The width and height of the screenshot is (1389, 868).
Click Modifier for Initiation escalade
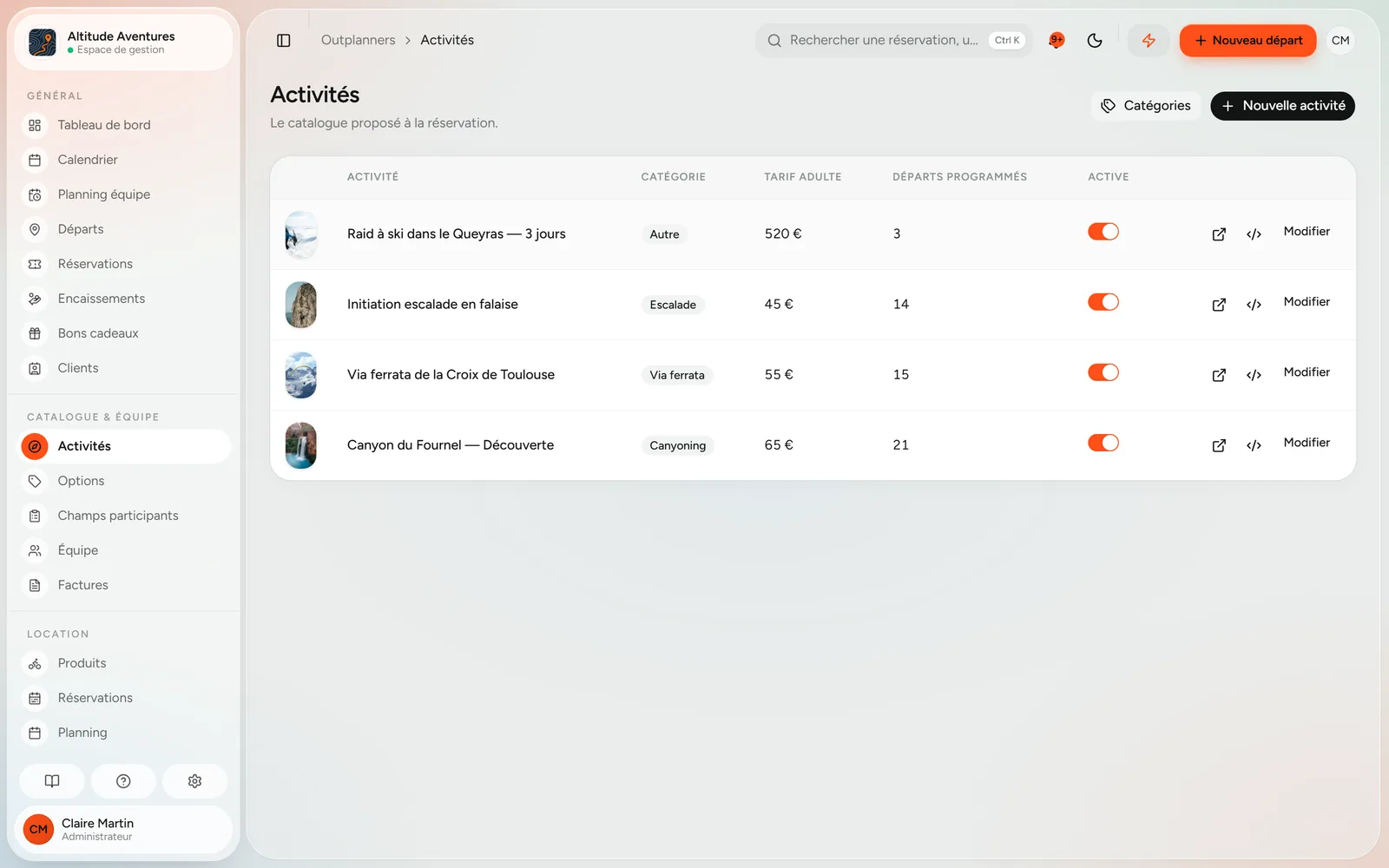point(1307,302)
